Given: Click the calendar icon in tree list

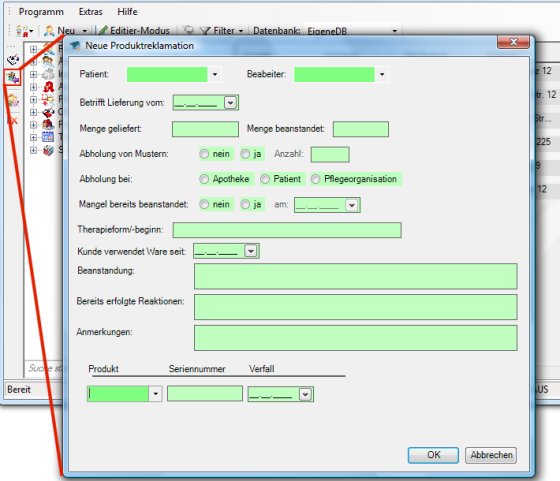Looking at the screenshot, I should tap(48, 137).
